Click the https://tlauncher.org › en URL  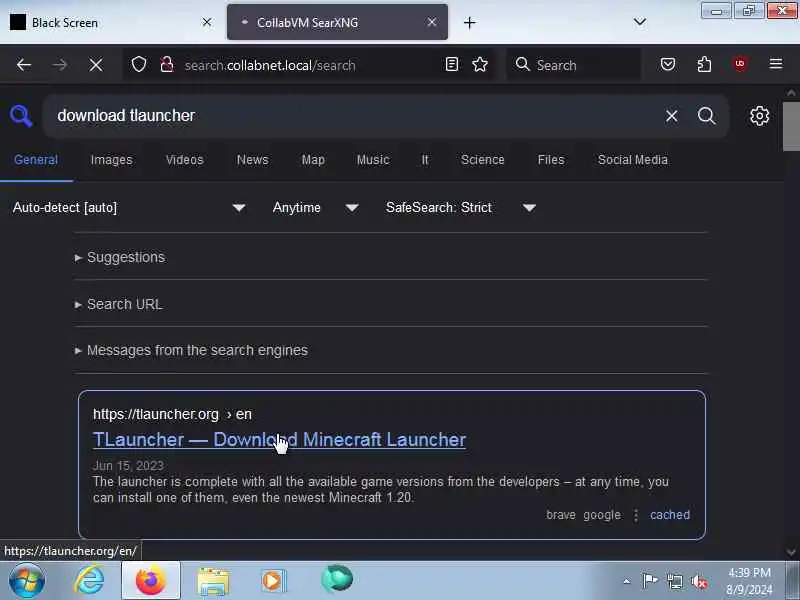[172, 414]
